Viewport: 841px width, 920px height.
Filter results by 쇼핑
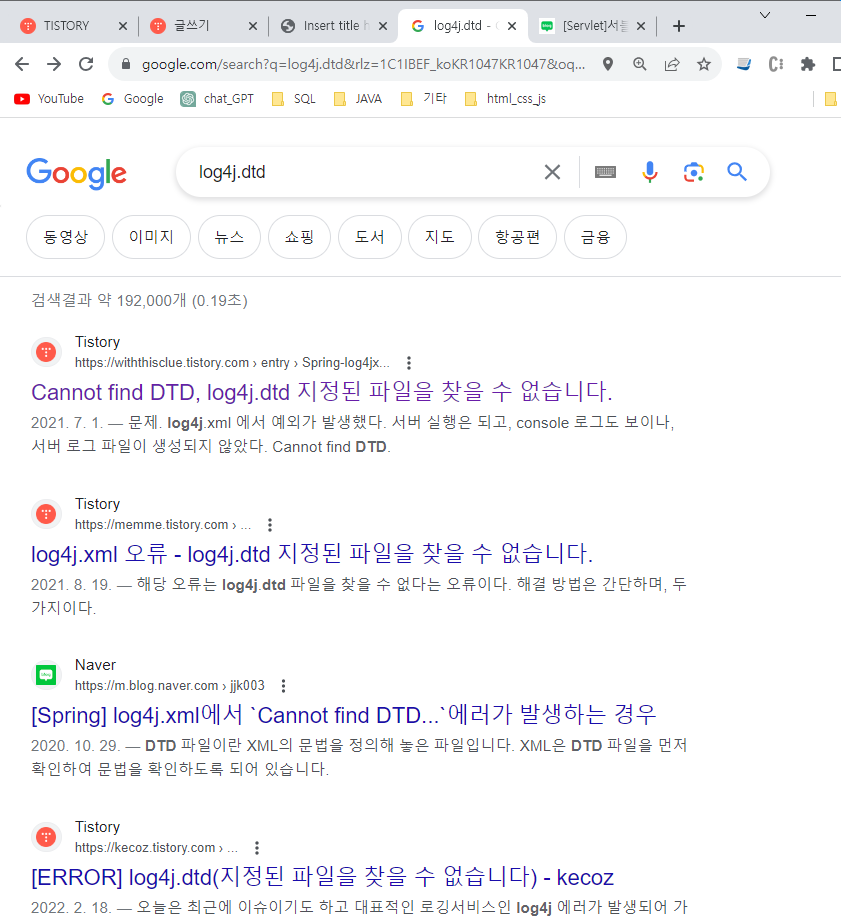coord(299,237)
